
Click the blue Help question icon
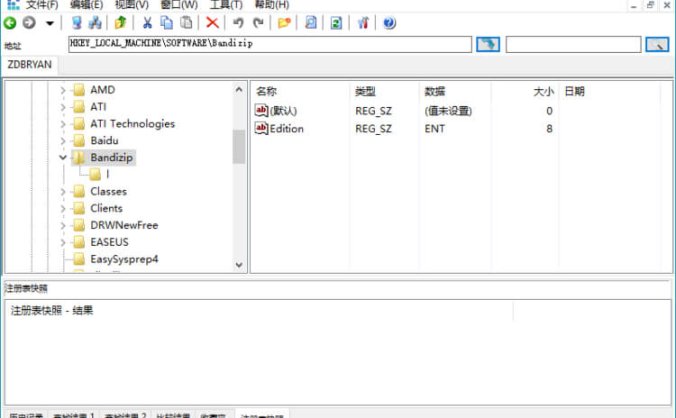[389, 23]
